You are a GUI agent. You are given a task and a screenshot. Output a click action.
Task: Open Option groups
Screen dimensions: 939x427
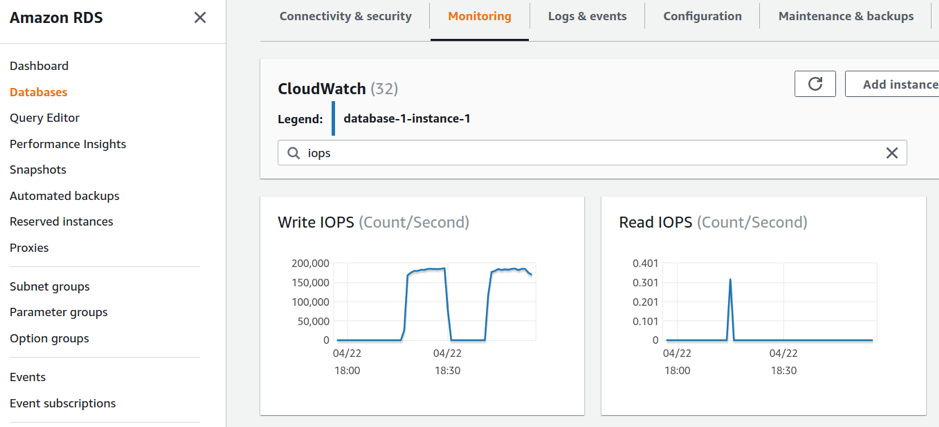tap(49, 338)
